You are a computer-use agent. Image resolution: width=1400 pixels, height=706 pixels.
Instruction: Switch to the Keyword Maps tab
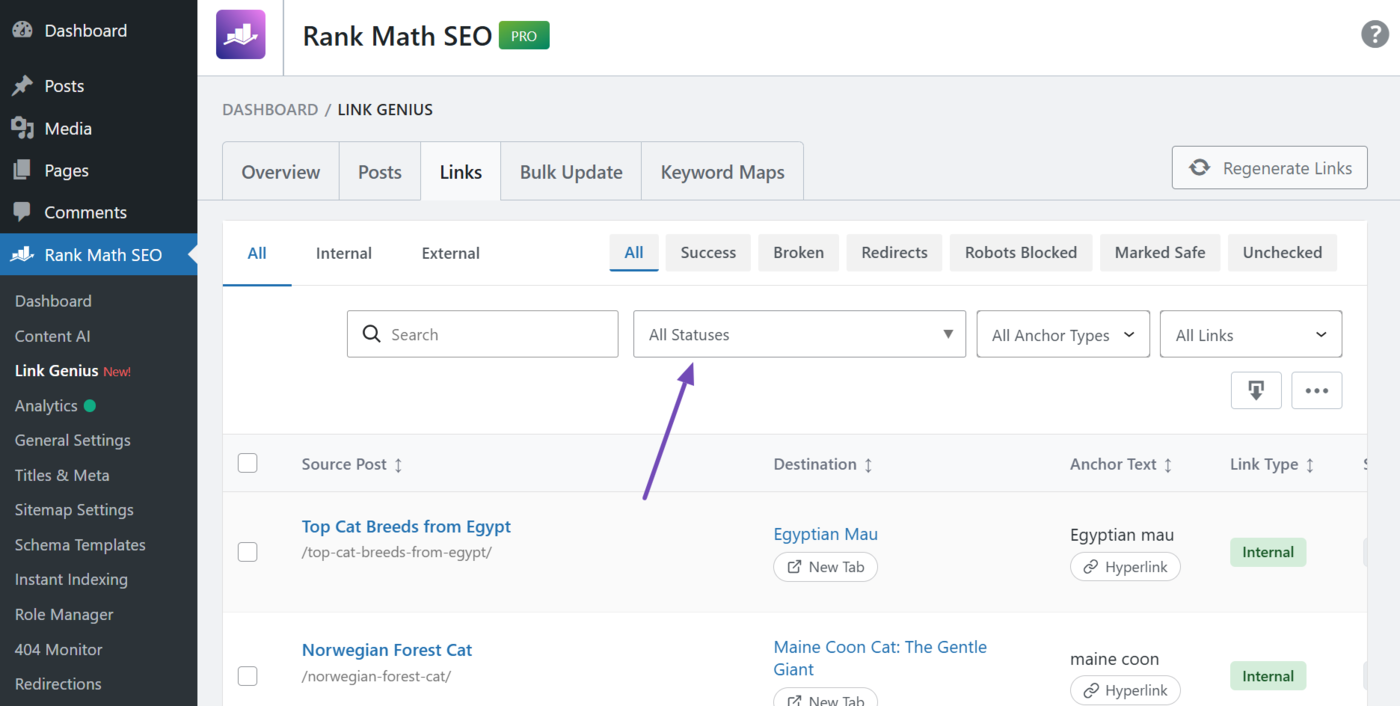(x=722, y=171)
